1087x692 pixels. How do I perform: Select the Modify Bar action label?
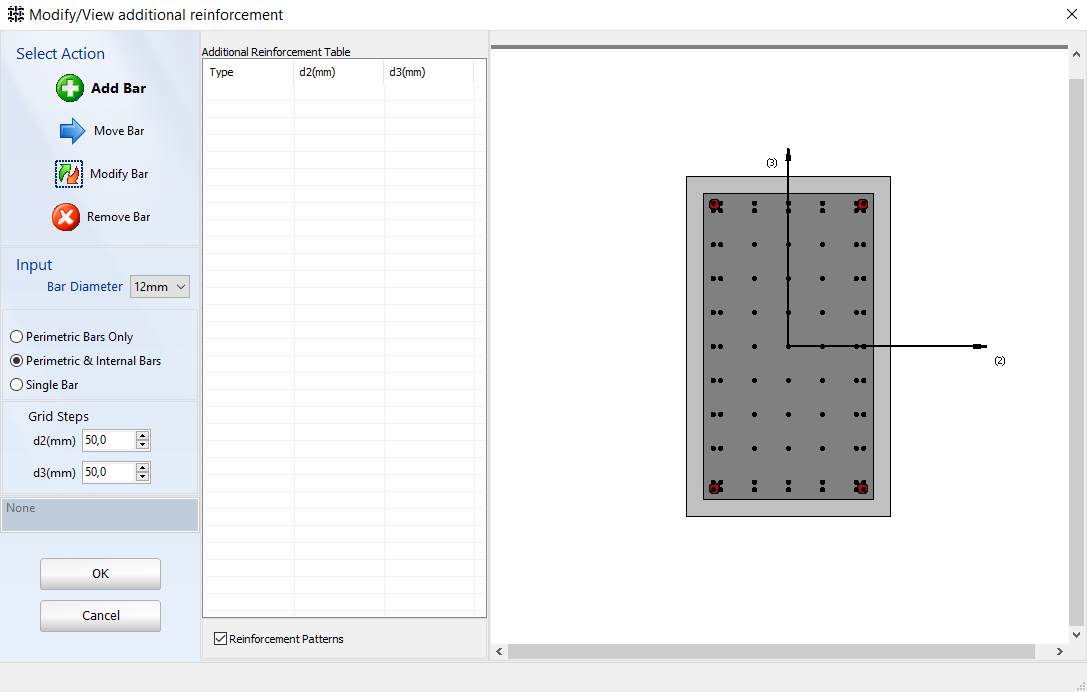pos(119,174)
